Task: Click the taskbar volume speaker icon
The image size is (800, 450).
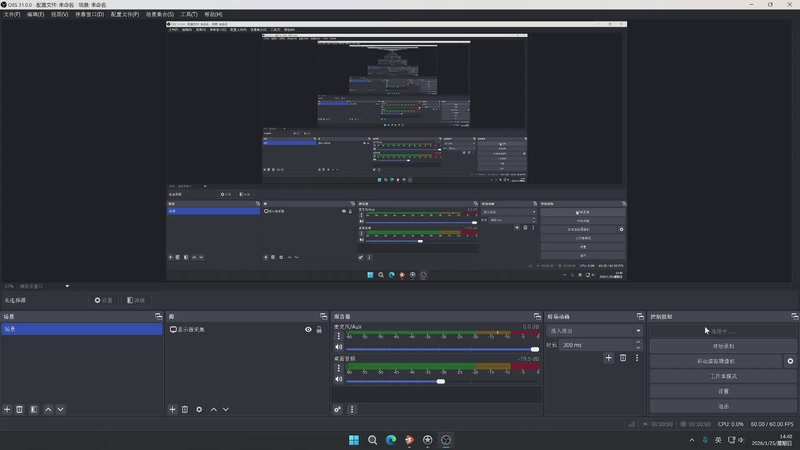Action: pos(741,440)
